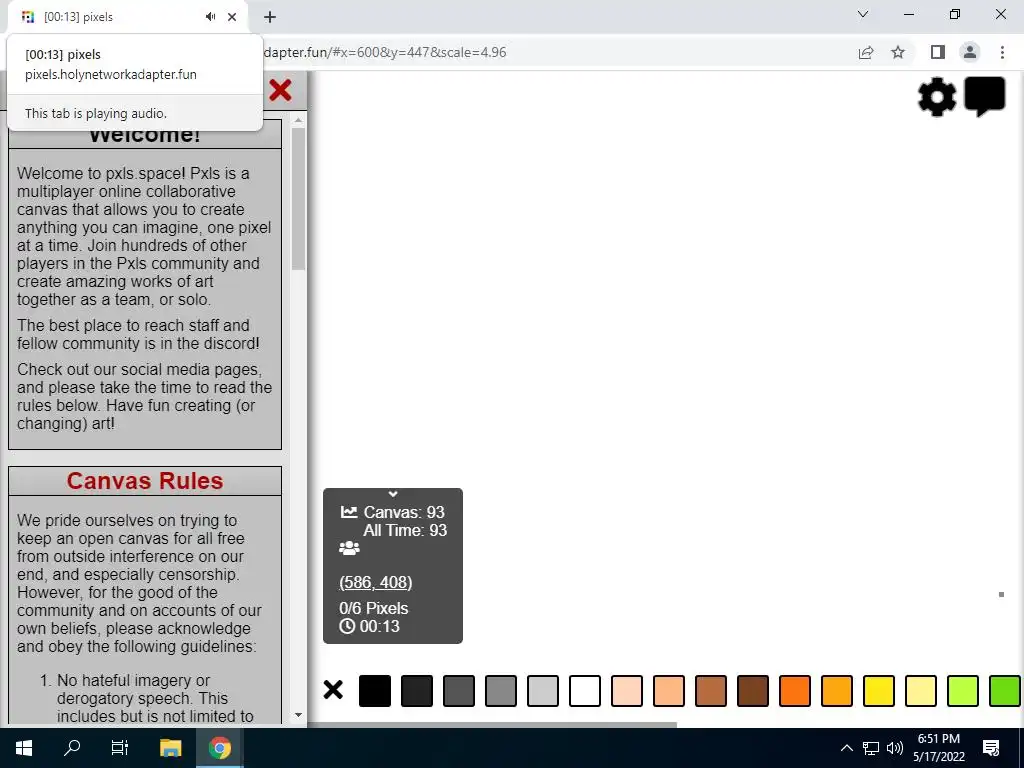Select the pale yellow swatch
The width and height of the screenshot is (1024, 768).
coord(921,691)
